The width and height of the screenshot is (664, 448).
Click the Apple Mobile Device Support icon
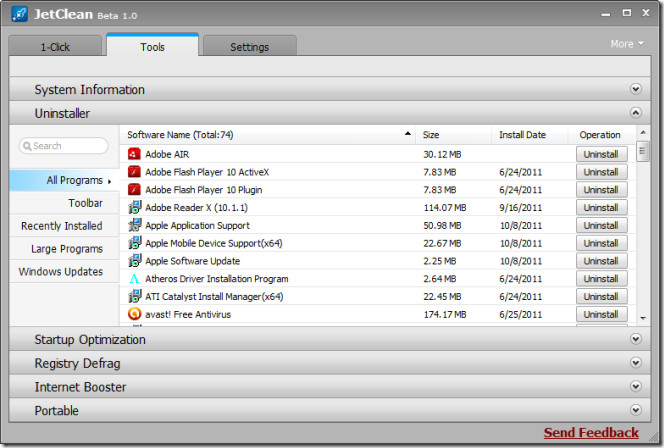coord(135,243)
